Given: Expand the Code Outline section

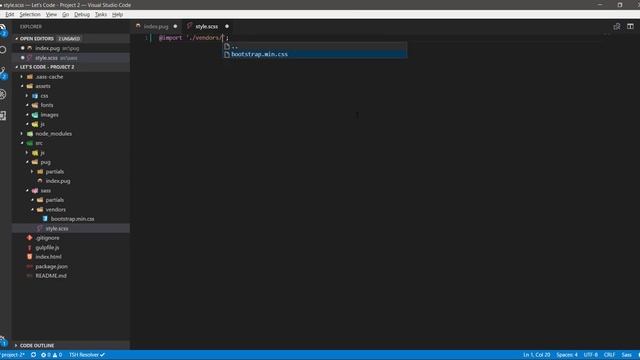Looking at the screenshot, I should click(x=16, y=346).
